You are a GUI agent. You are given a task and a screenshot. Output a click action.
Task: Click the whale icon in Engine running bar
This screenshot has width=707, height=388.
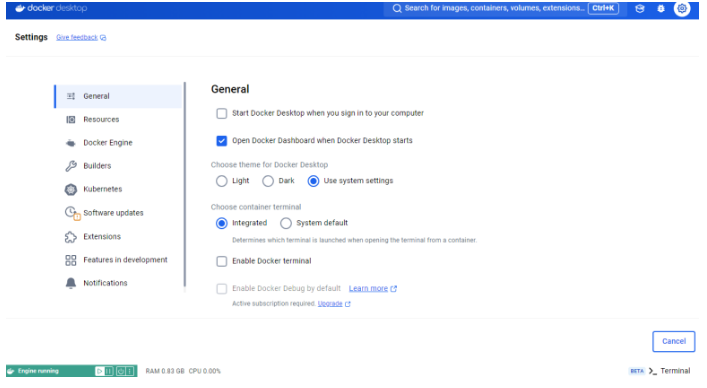point(11,371)
